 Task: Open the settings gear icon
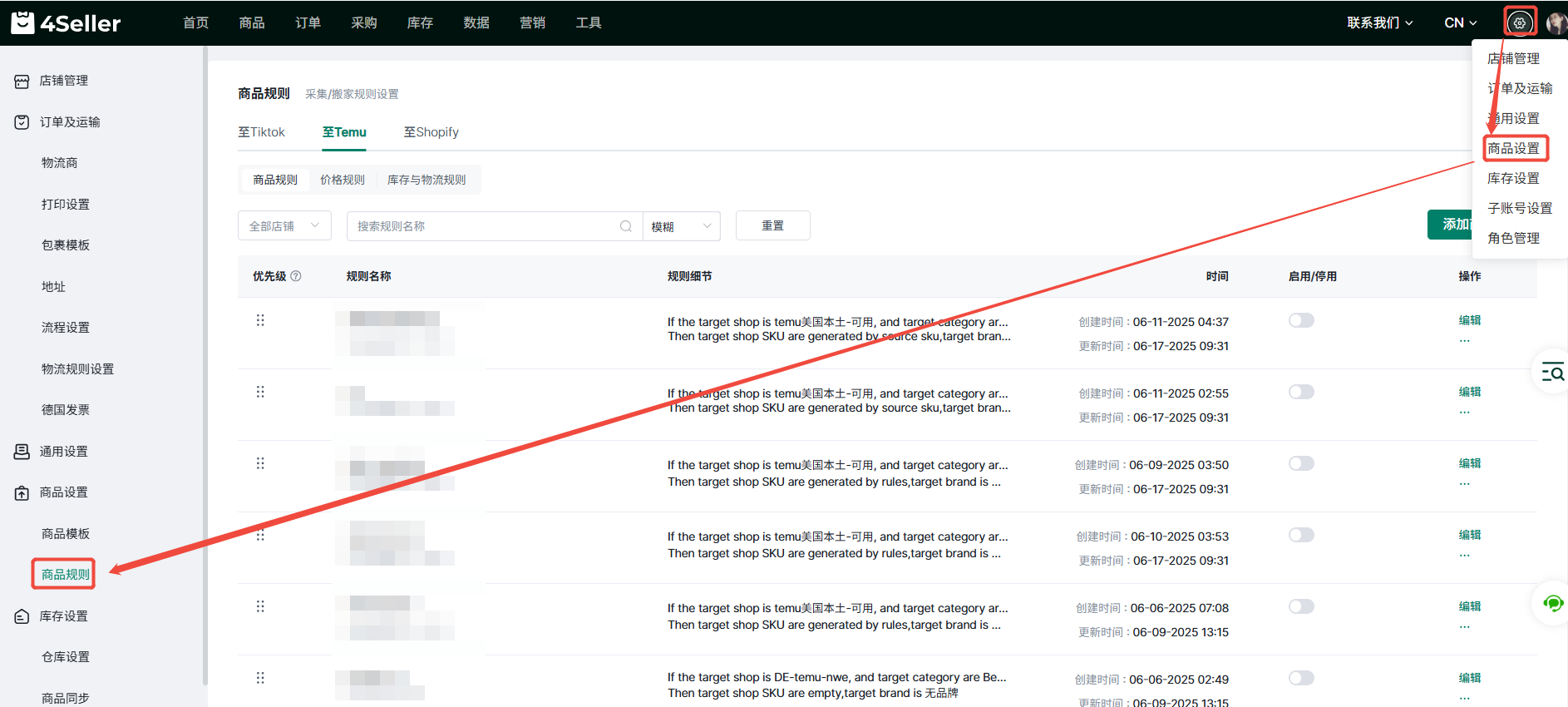(x=1520, y=22)
